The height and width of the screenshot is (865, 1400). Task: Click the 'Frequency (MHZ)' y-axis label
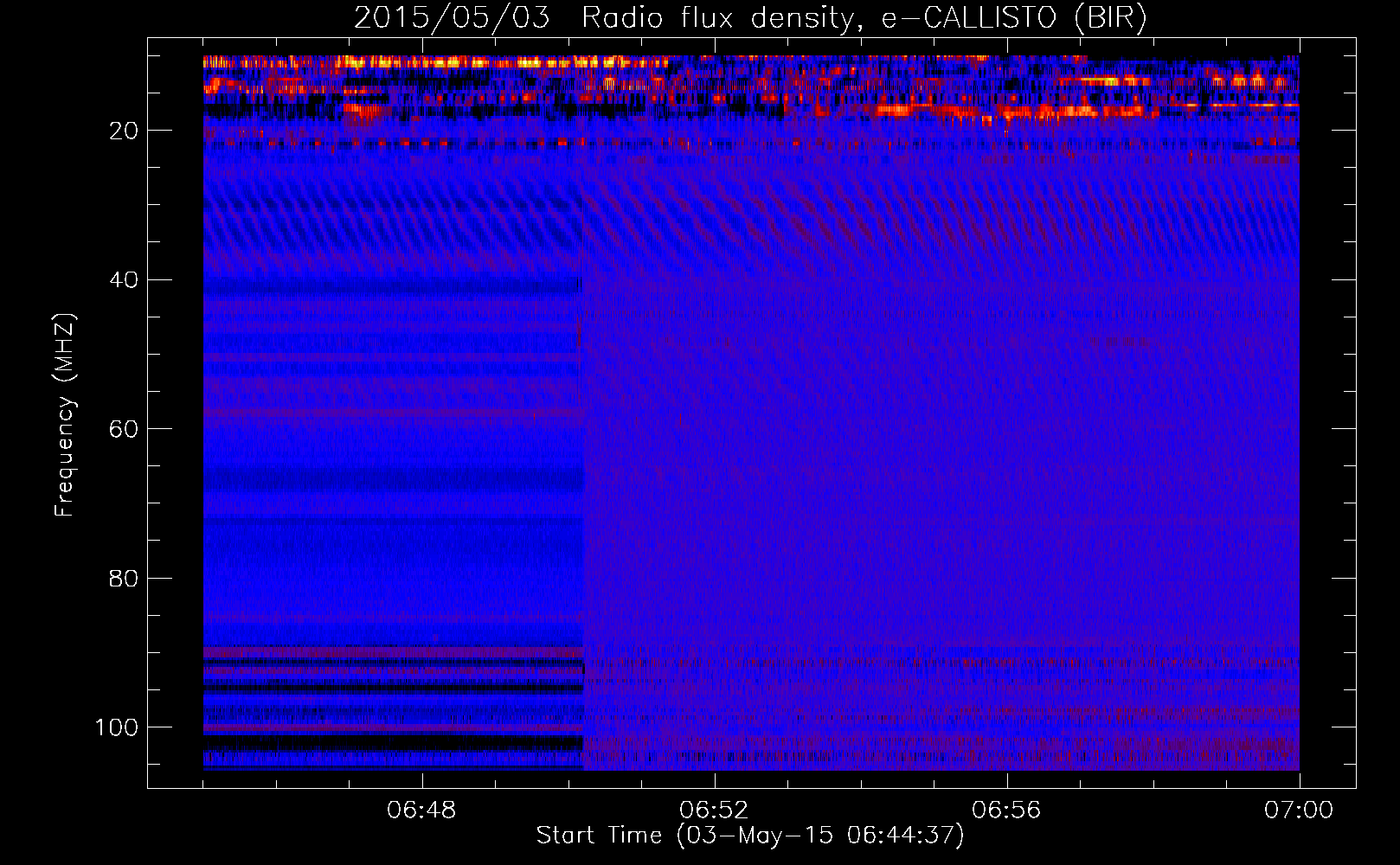(x=65, y=415)
